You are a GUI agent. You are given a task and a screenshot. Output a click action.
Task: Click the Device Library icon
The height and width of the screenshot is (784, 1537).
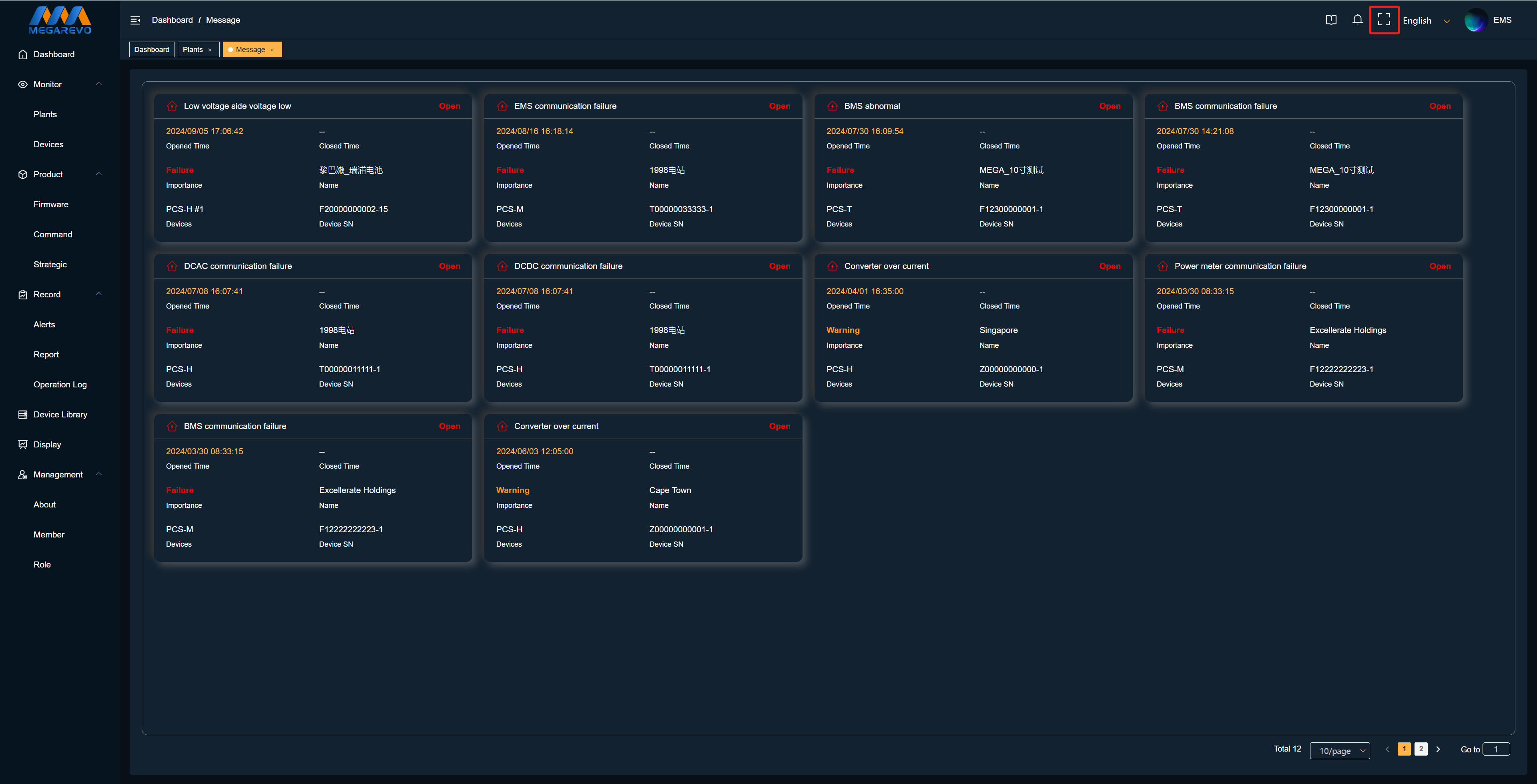(x=23, y=414)
